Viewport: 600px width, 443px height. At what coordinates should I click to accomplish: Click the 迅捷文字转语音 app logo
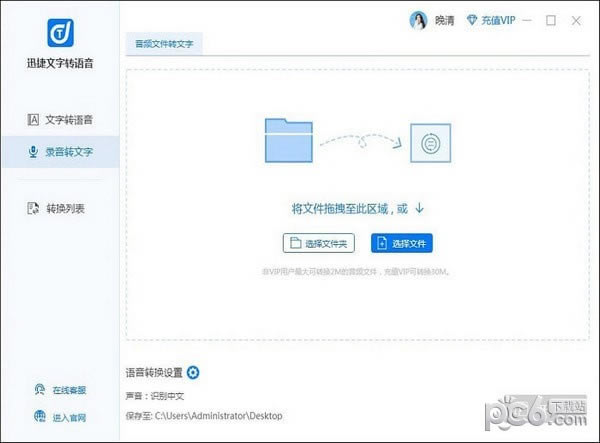pos(59,30)
